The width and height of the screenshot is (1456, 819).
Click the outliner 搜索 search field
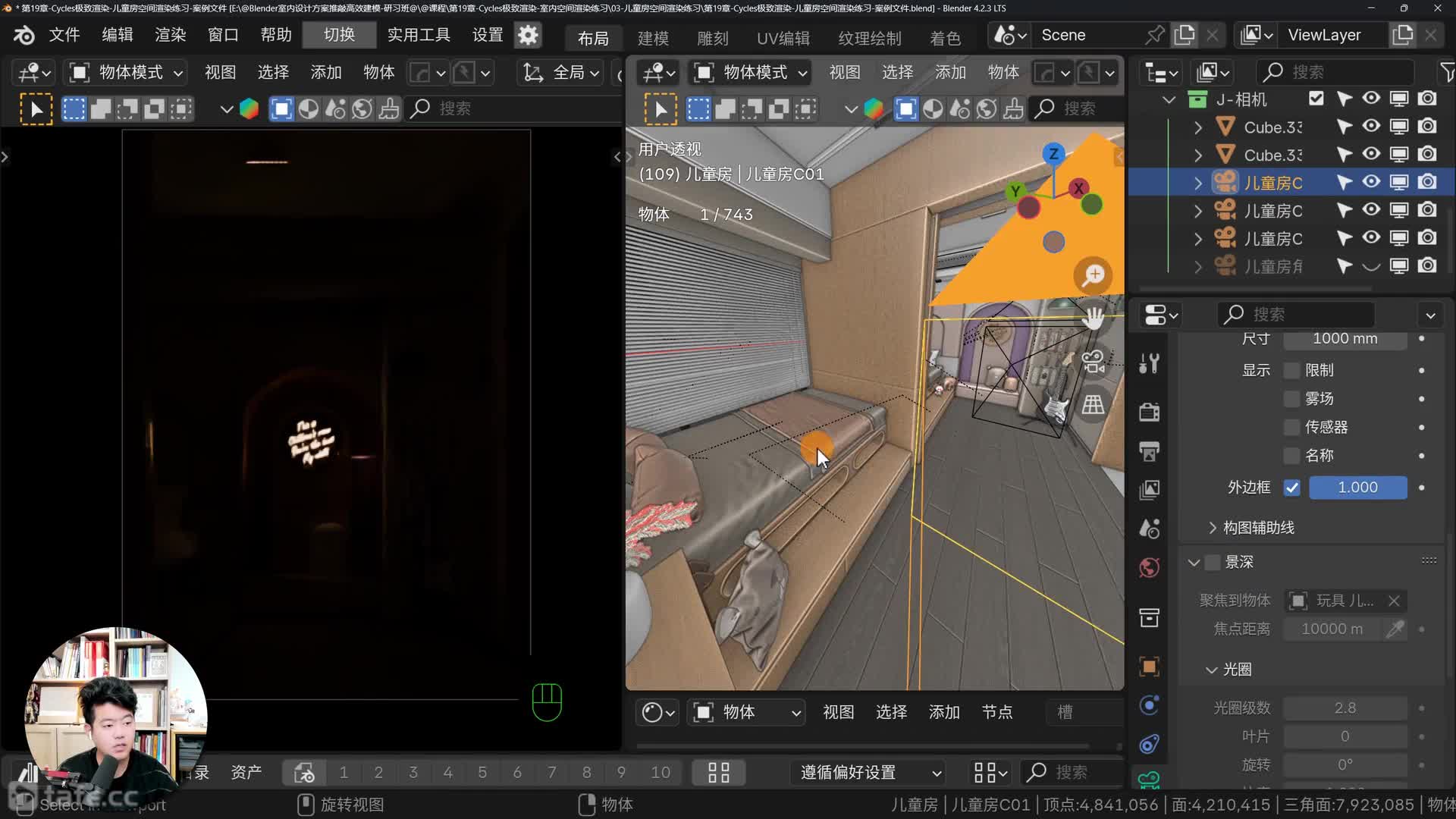pos(1336,72)
